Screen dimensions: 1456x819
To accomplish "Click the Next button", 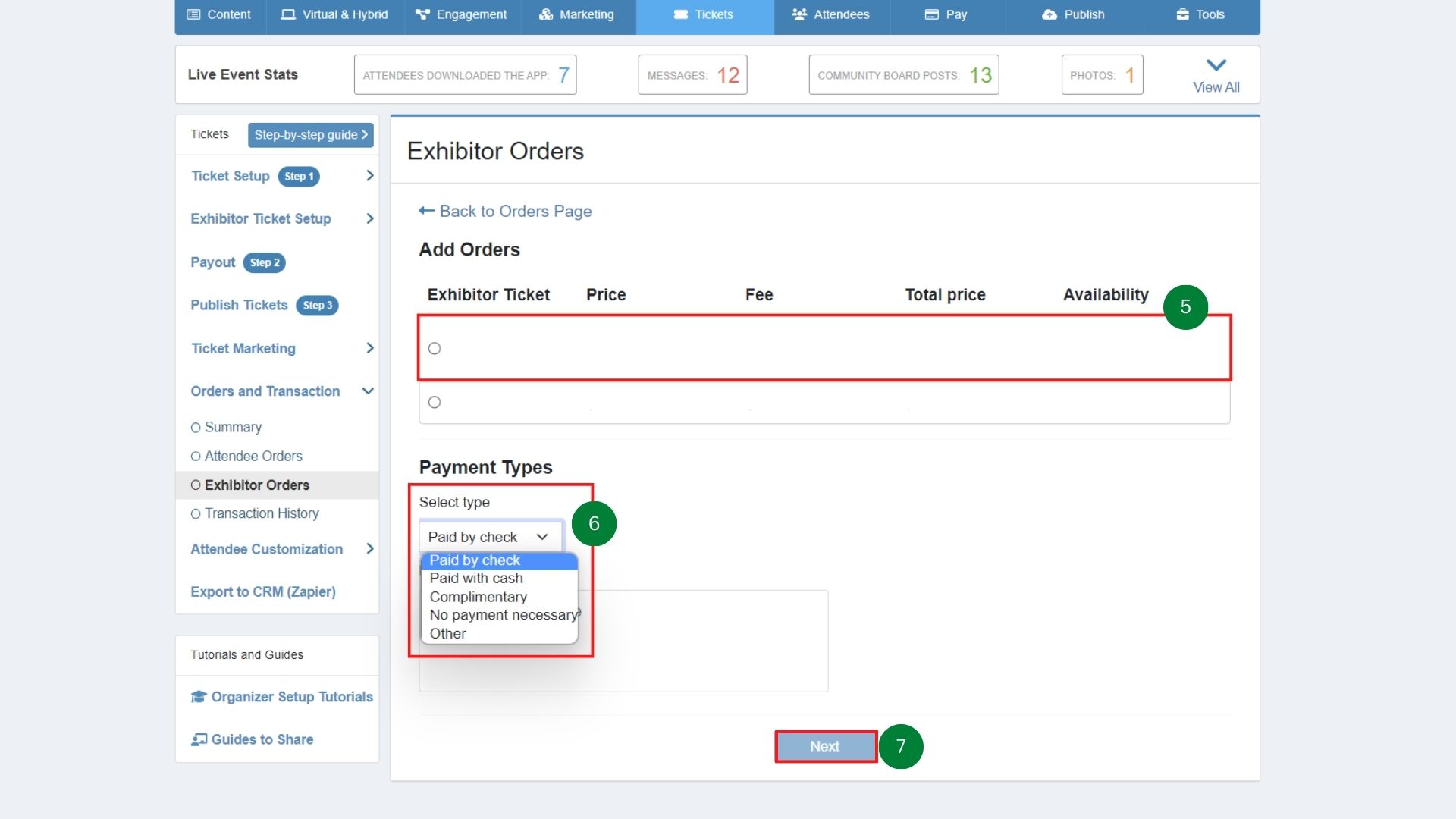I will click(x=825, y=747).
